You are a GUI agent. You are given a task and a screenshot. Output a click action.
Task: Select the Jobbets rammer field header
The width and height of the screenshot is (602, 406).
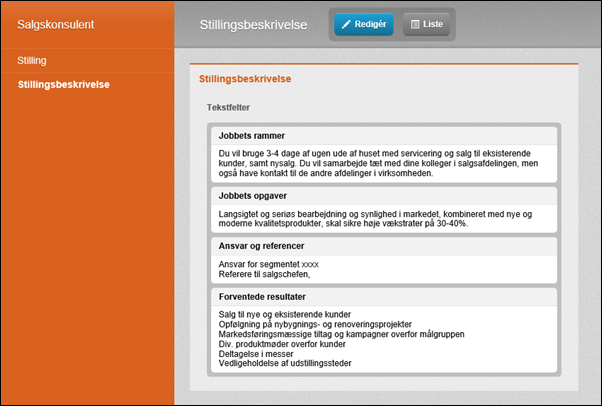[252, 136]
